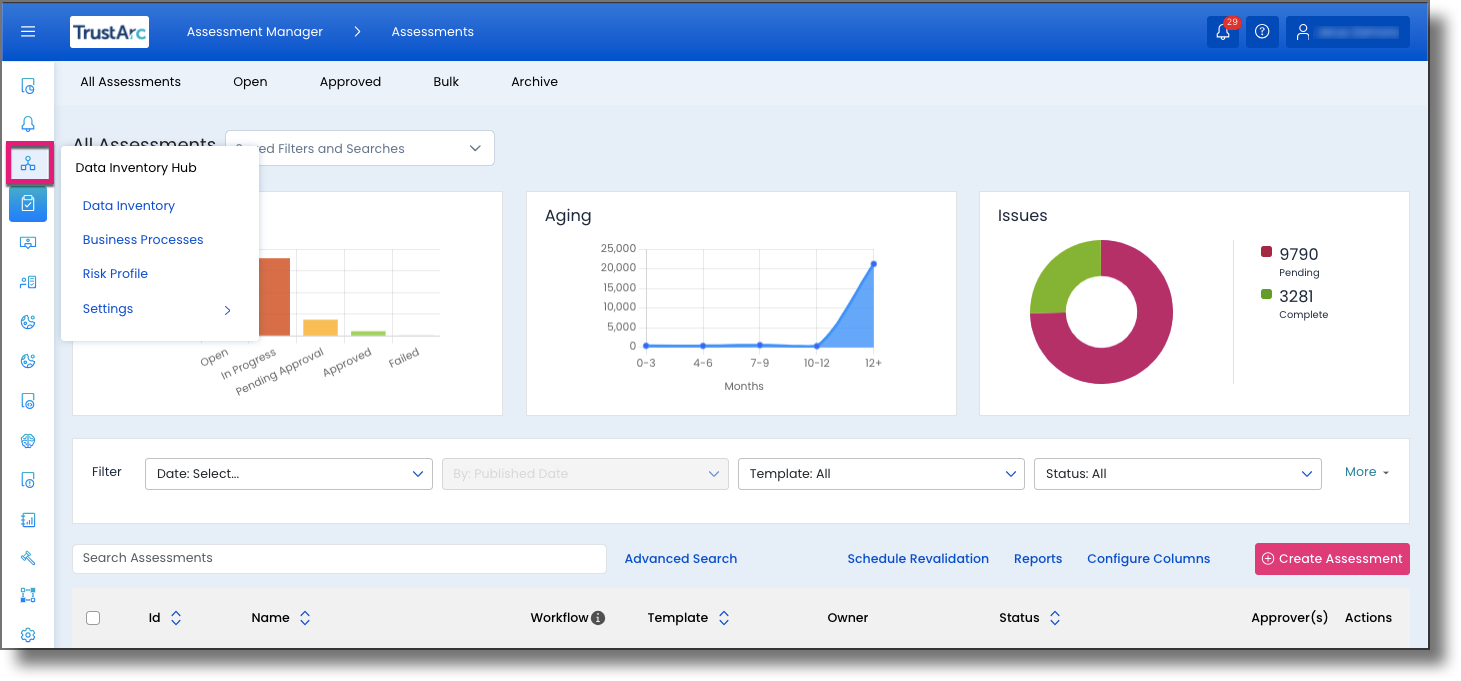Click the sidebar bell alerts icon
This screenshot has width=1461, height=681.
[x=28, y=124]
